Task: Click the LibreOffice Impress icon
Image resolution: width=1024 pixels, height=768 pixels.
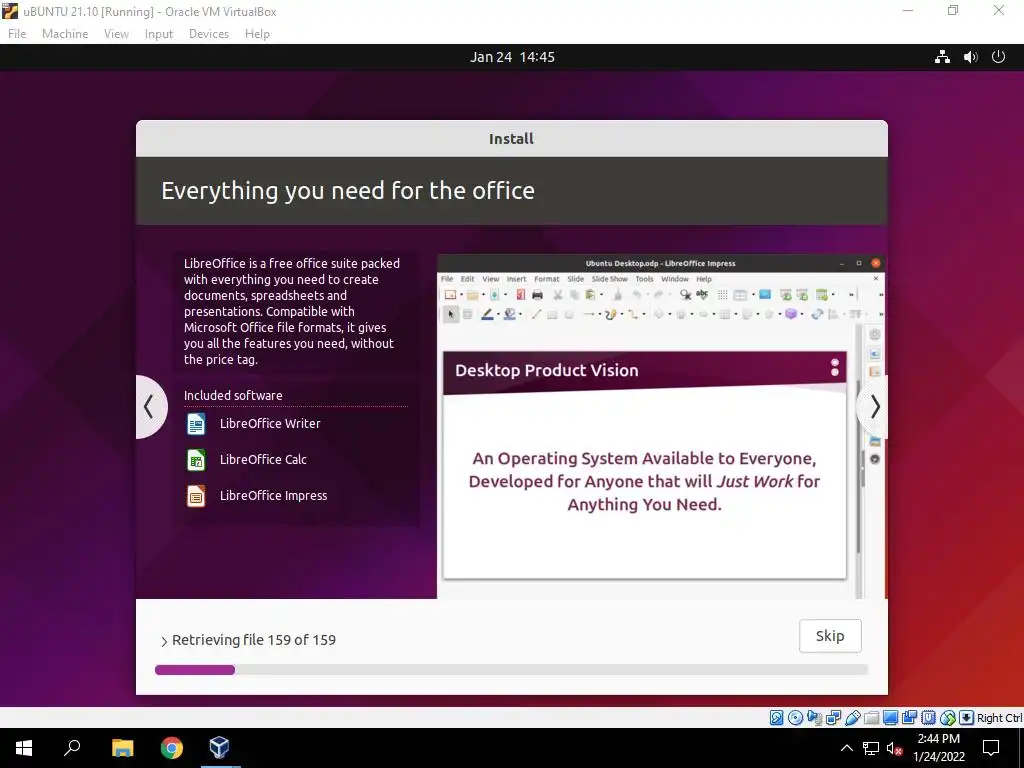Action: (x=196, y=496)
